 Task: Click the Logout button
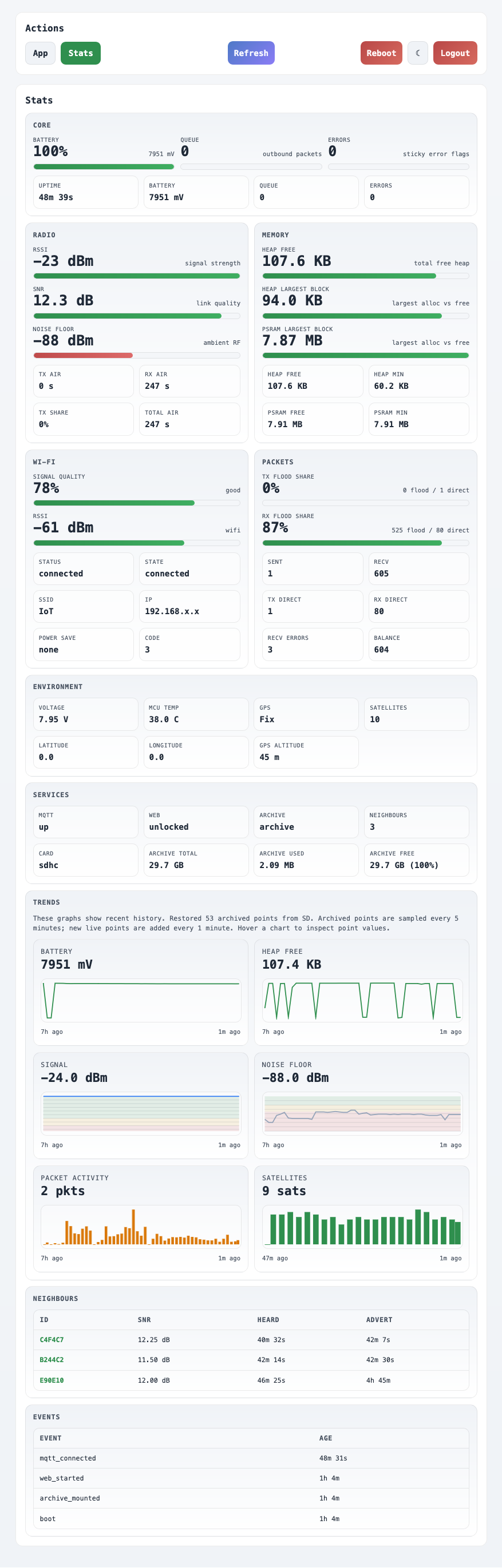tap(454, 53)
